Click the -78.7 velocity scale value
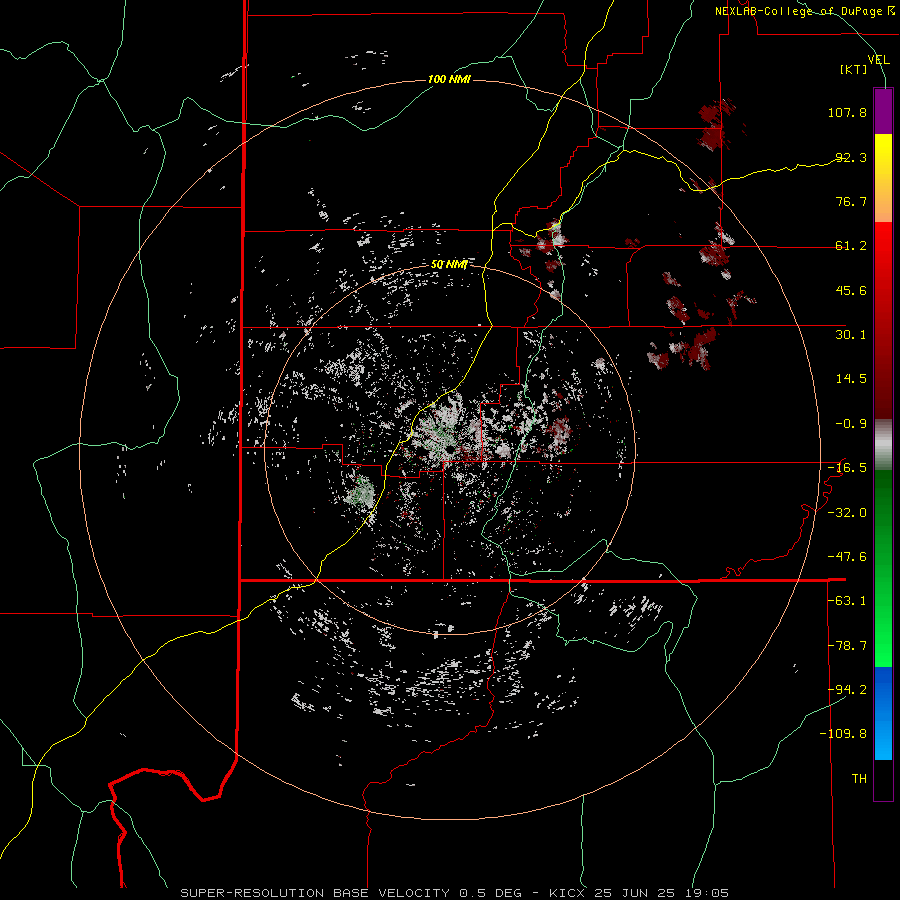900x900 pixels. 847,646
